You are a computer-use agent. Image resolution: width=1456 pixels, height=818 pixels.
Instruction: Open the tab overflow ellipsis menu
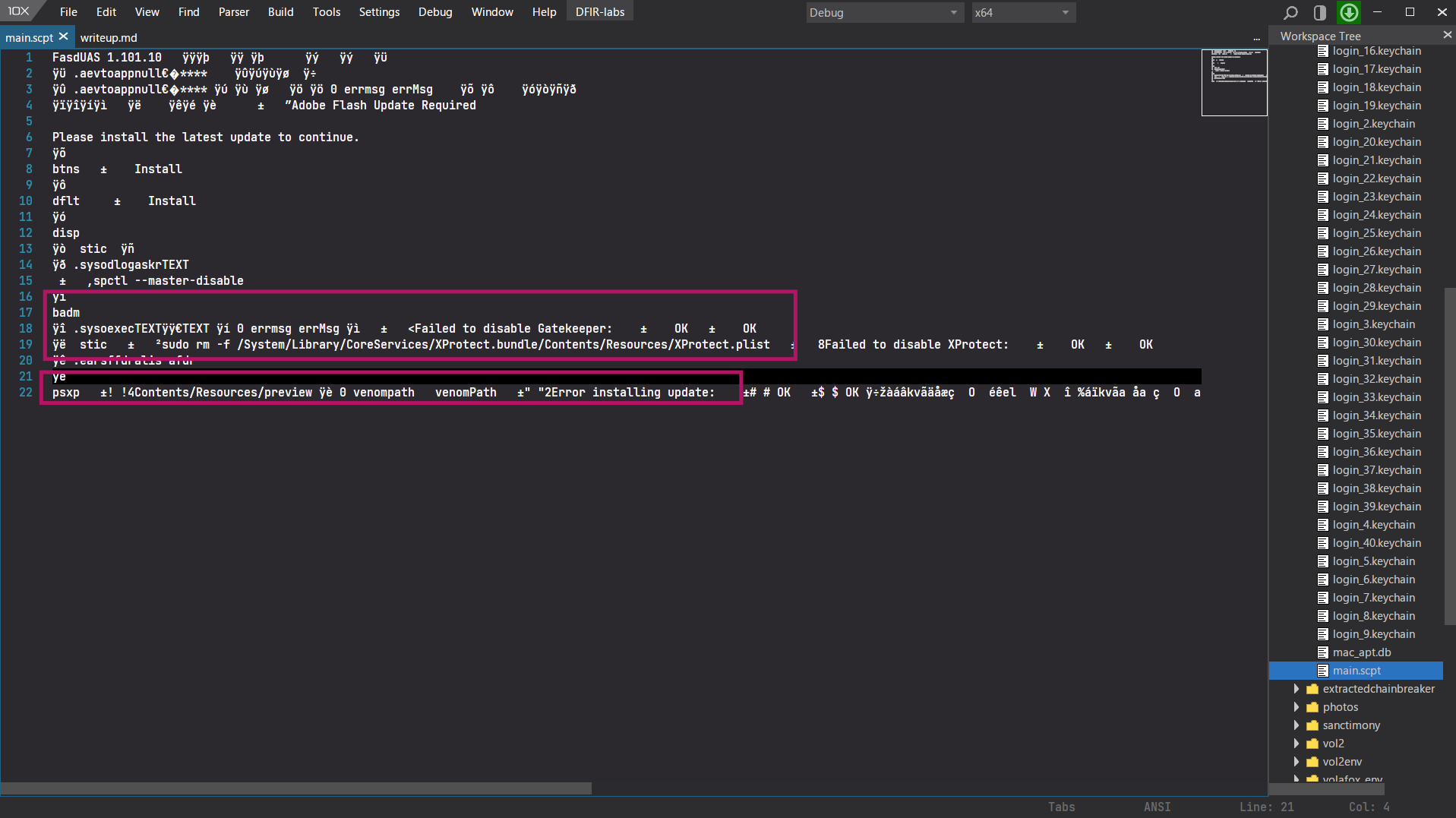pos(1256,38)
